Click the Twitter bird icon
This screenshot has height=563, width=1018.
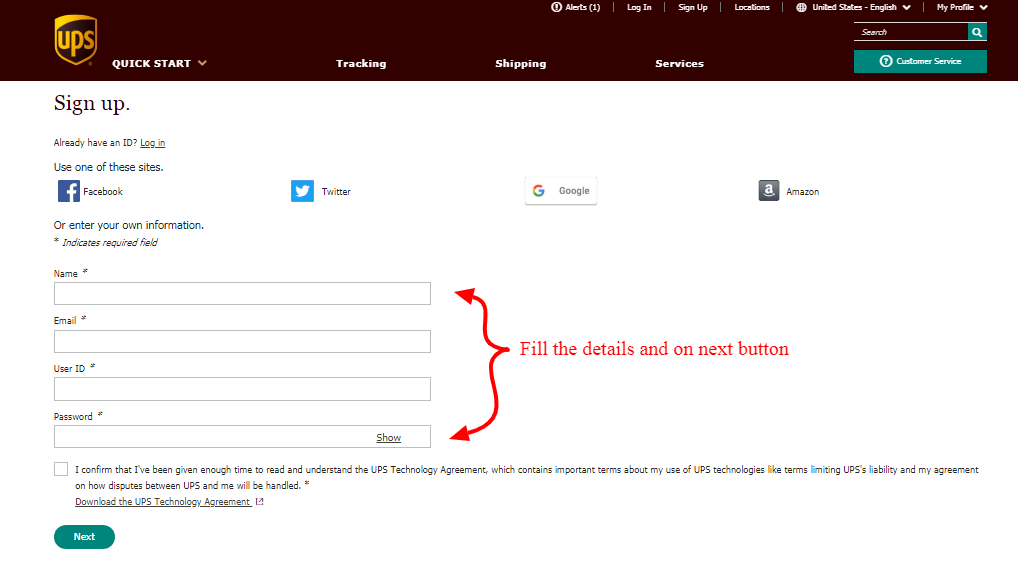click(303, 191)
